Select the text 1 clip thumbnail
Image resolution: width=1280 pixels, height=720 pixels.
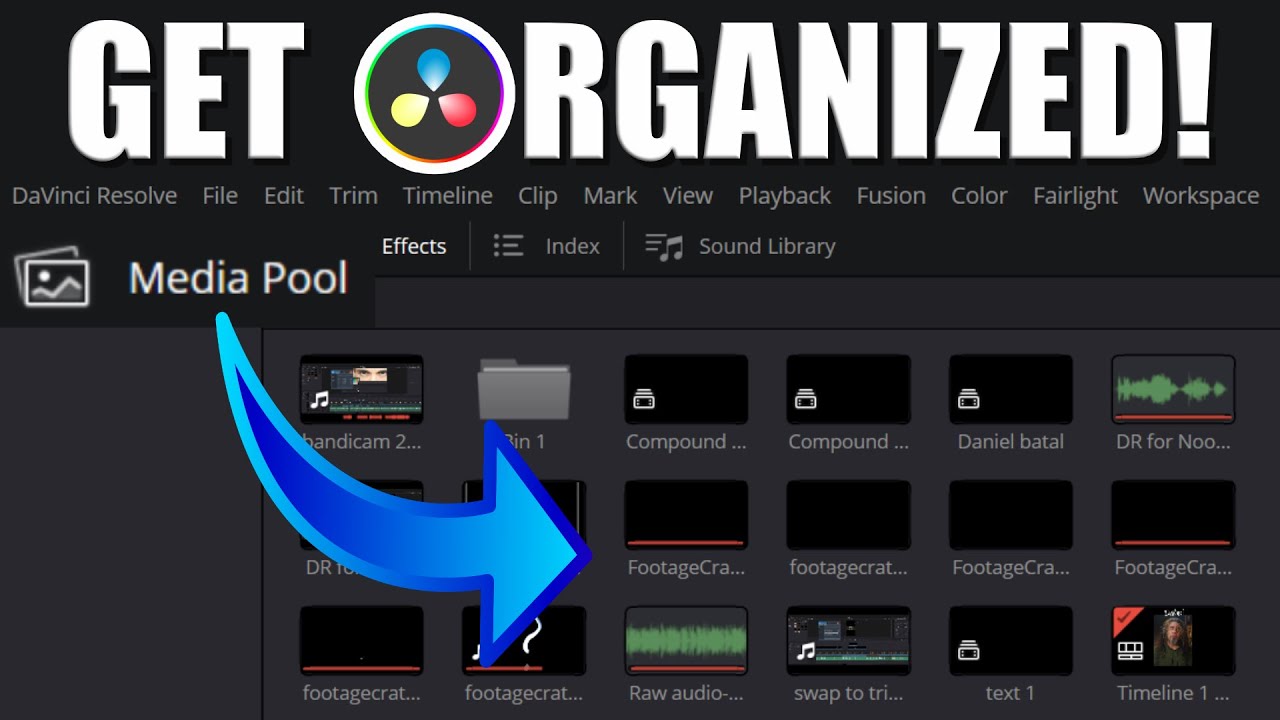coord(1011,640)
